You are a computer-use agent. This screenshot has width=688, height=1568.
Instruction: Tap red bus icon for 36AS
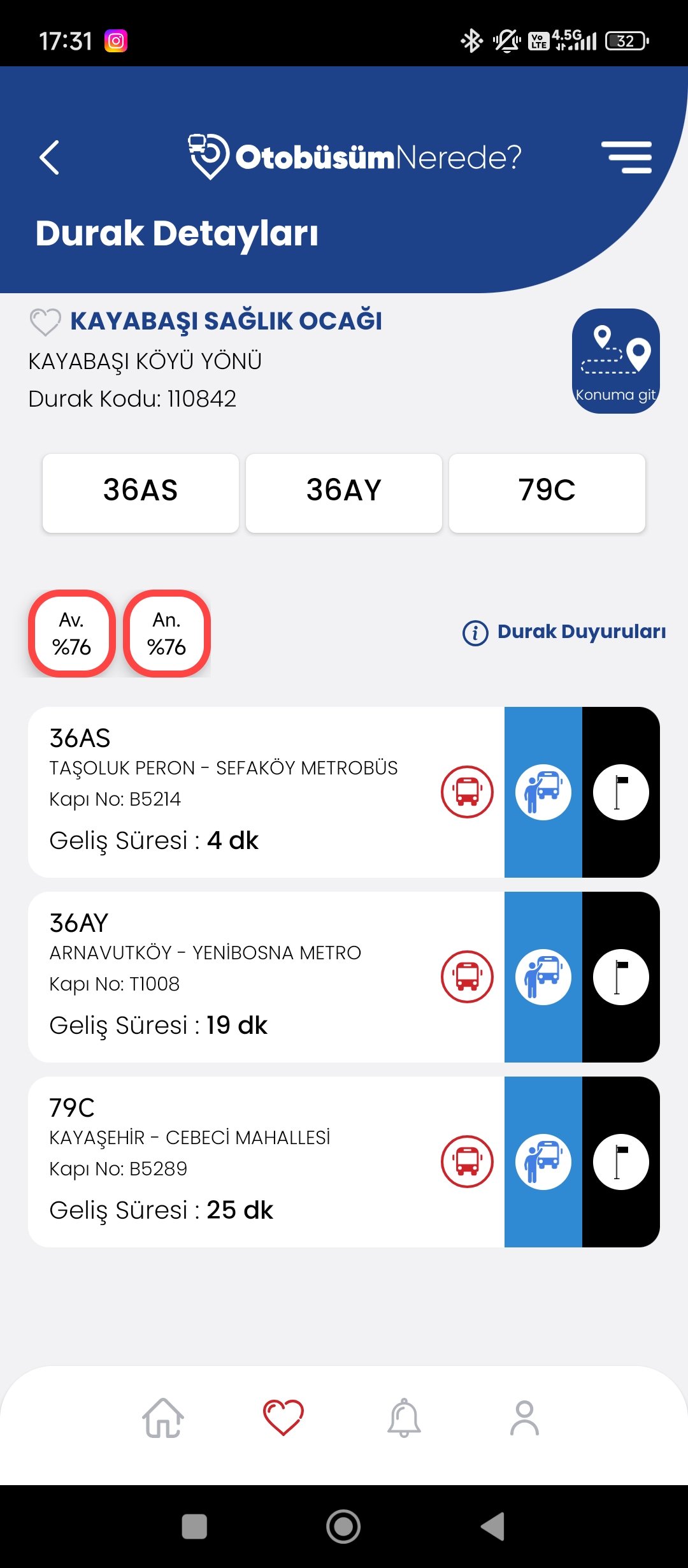[467, 792]
